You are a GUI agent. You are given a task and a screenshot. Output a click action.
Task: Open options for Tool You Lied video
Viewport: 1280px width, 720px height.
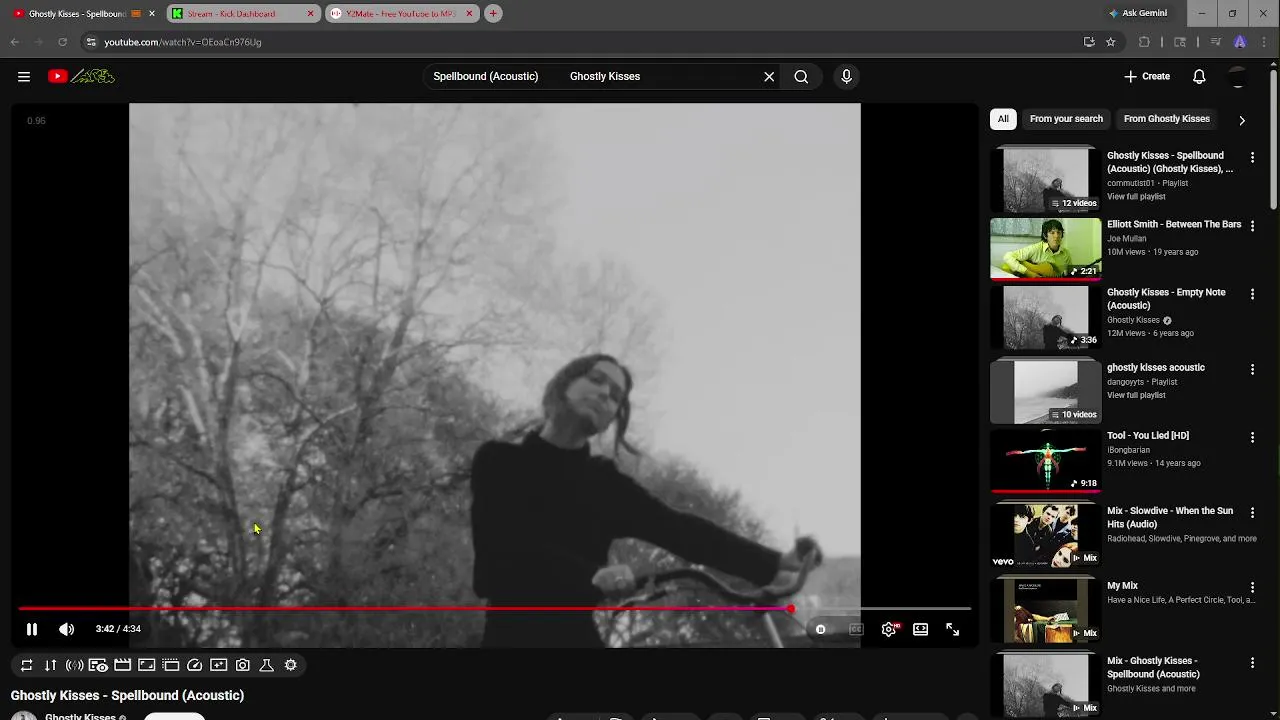[x=1252, y=437]
